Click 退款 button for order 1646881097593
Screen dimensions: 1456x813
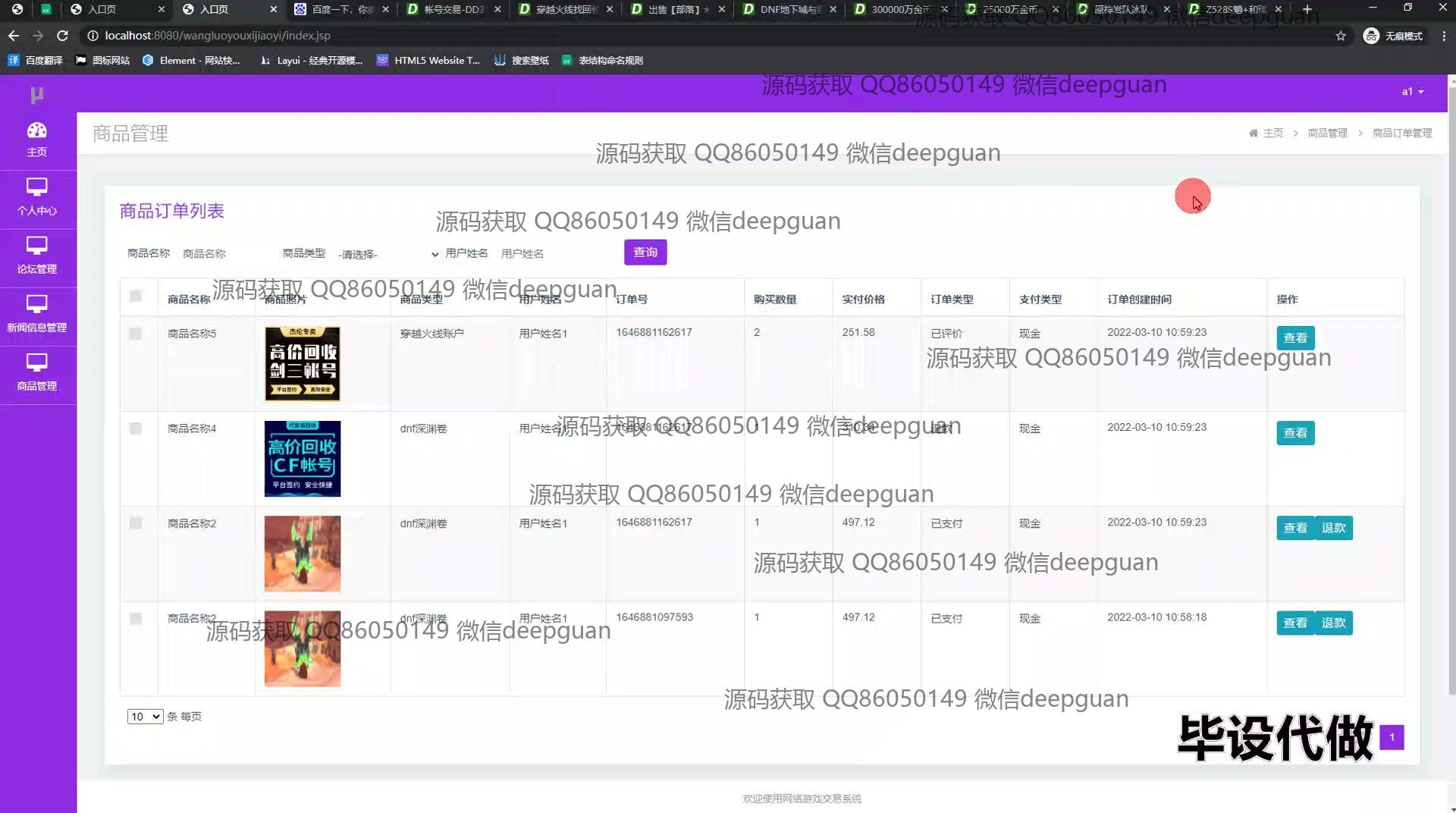pos(1333,623)
